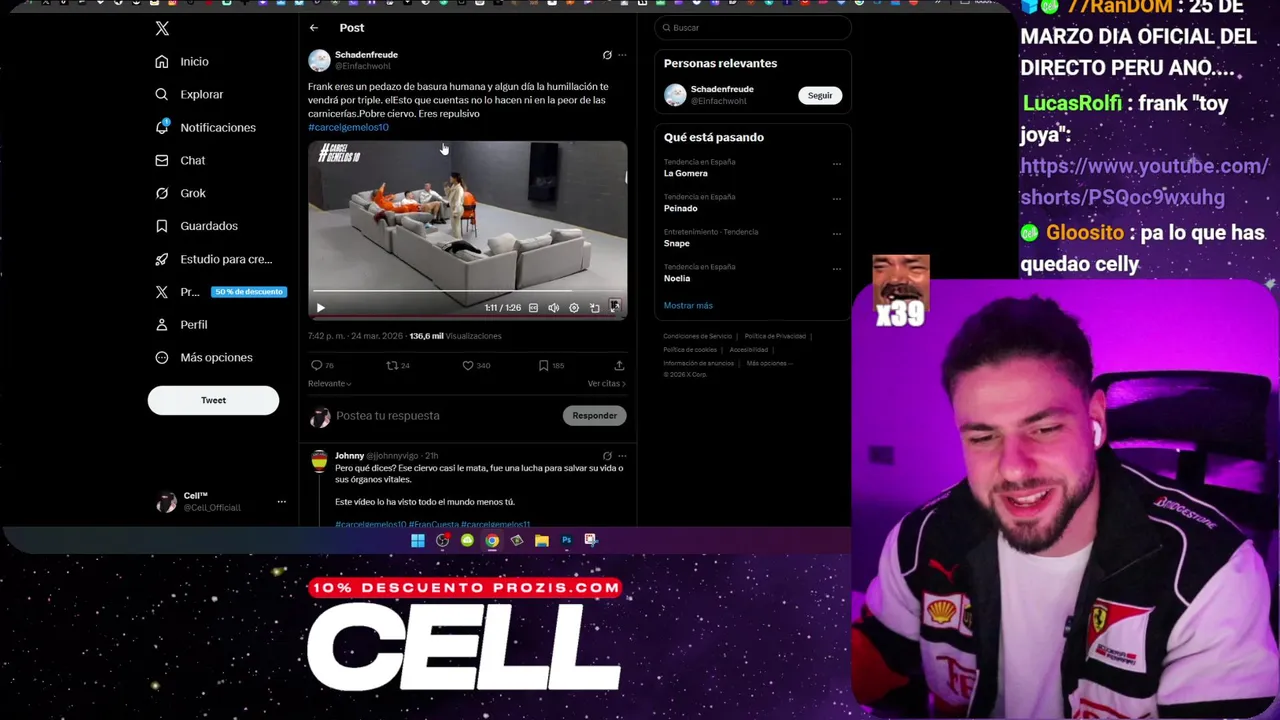Open Noelia trend
This screenshot has height=720, width=1280.
tap(677, 278)
